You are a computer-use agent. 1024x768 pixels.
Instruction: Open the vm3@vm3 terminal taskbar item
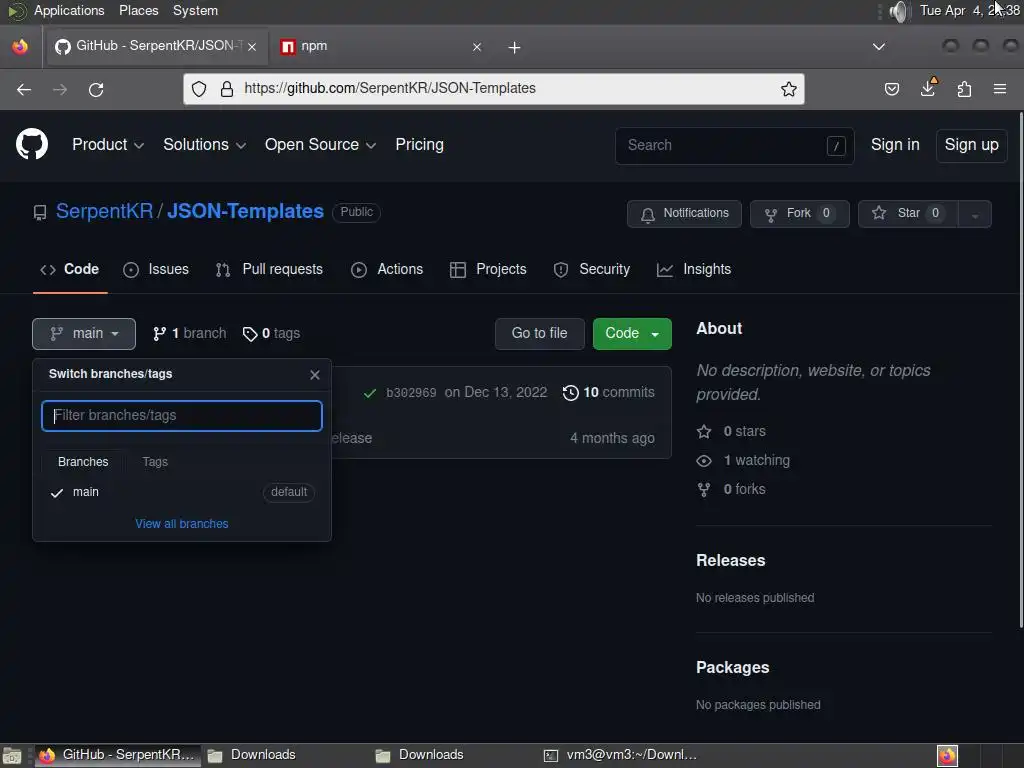pyautogui.click(x=620, y=755)
